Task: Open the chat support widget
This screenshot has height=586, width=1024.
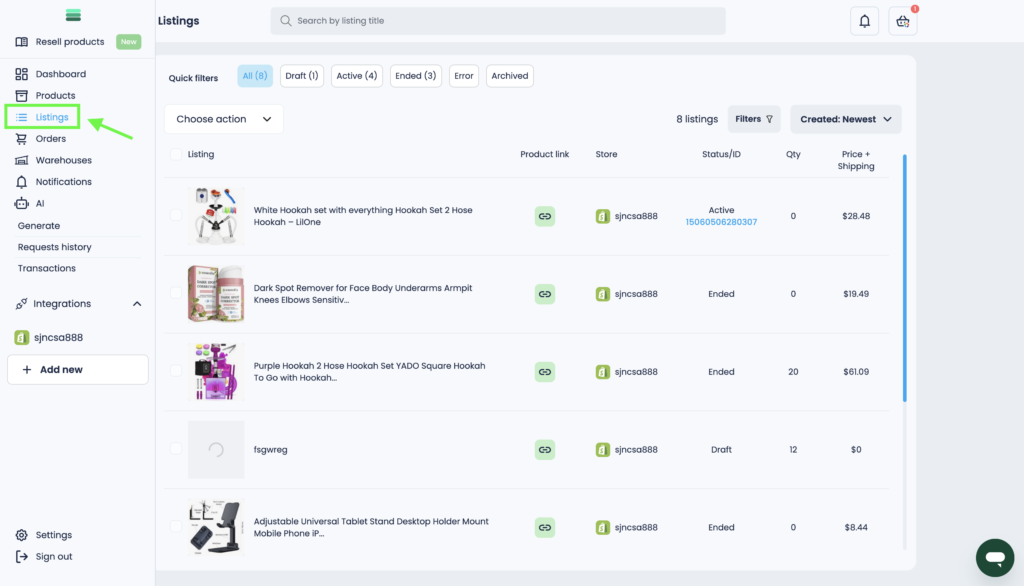Action: point(994,557)
